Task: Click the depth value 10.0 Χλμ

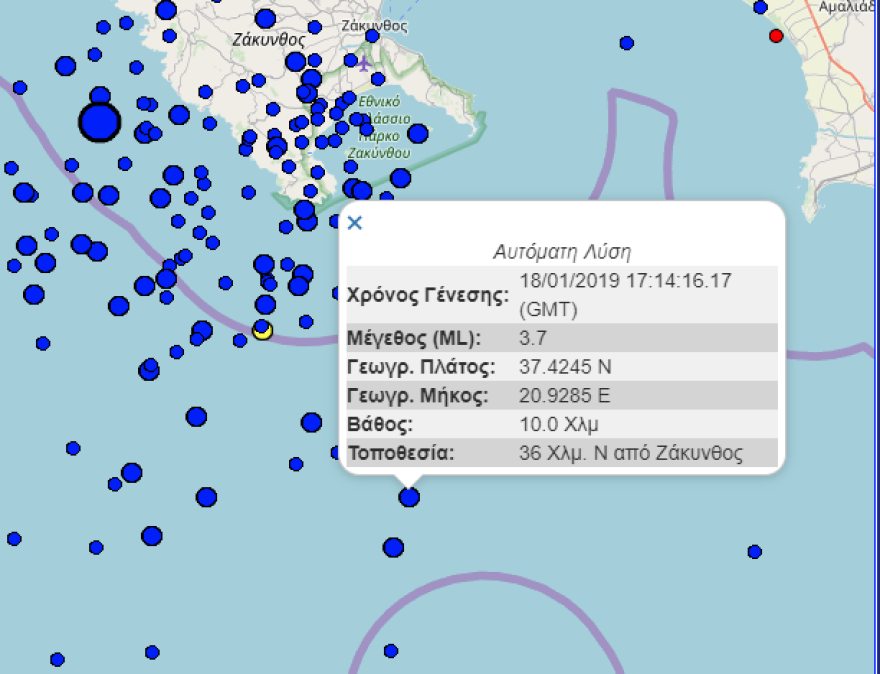Action: click(x=559, y=424)
